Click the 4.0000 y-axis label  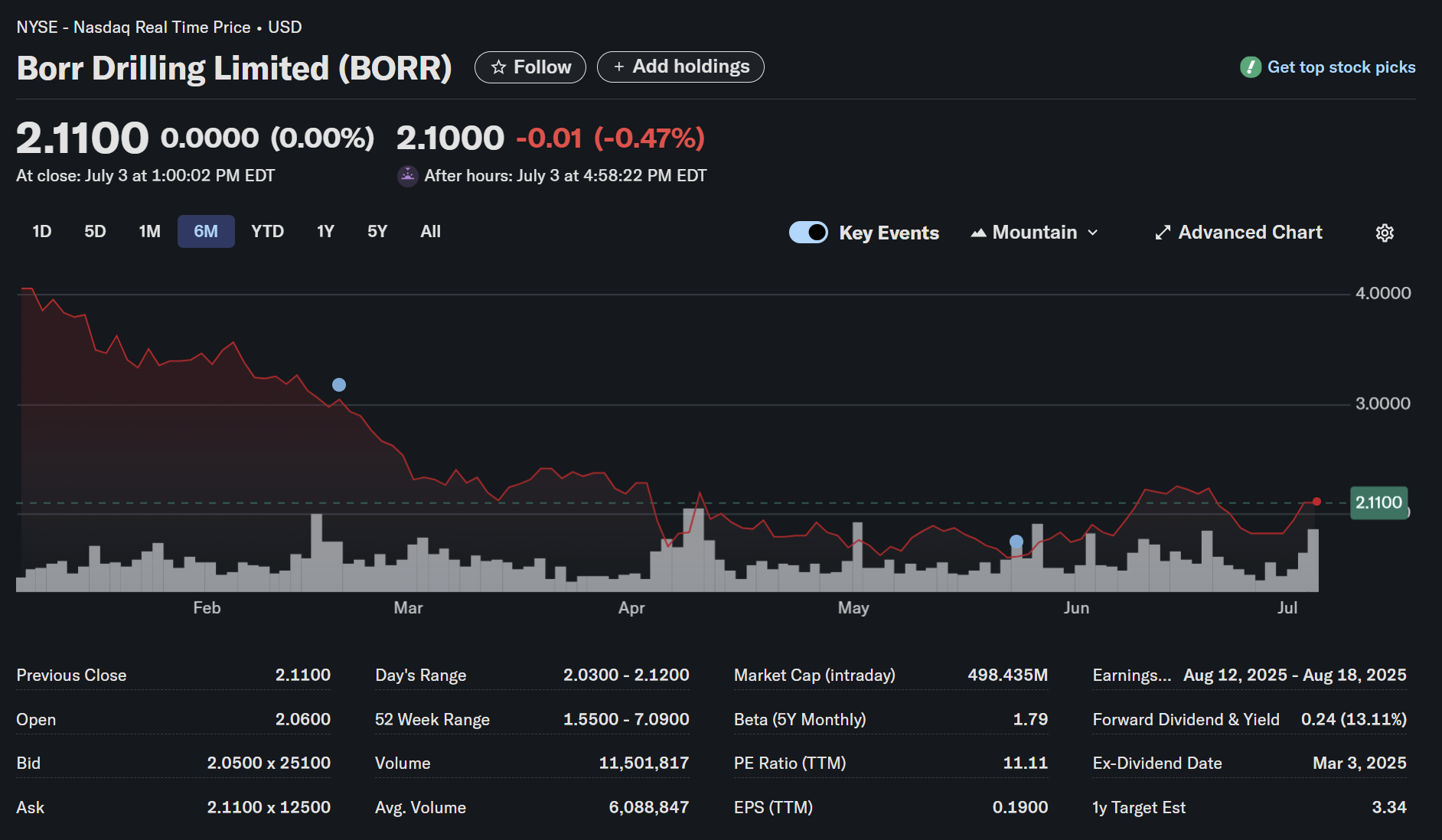point(1383,294)
